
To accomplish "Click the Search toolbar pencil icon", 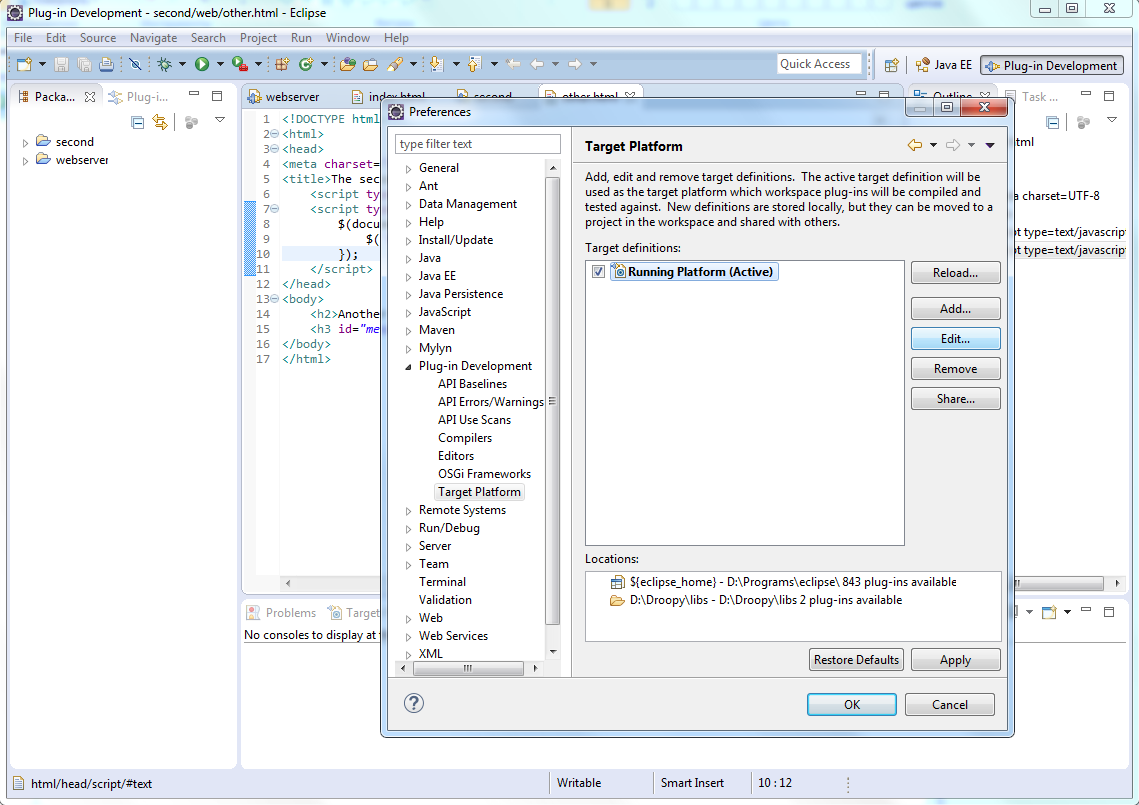I will [x=394, y=65].
